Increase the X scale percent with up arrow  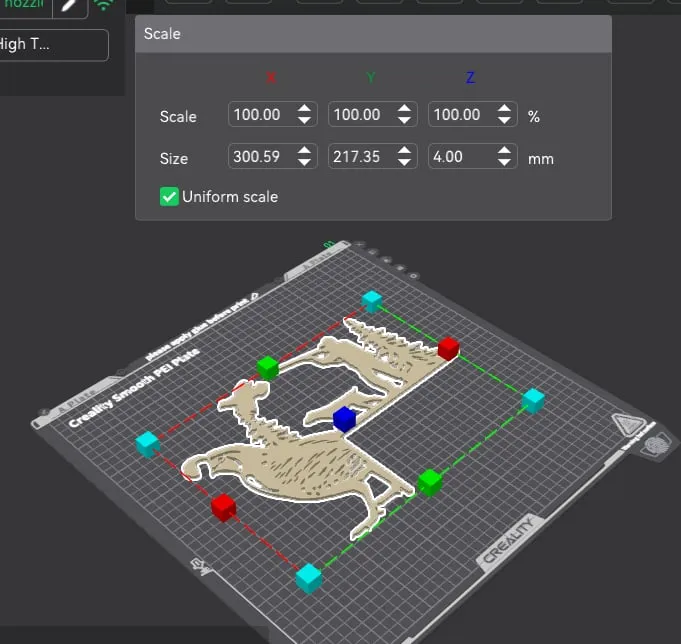click(x=304, y=109)
